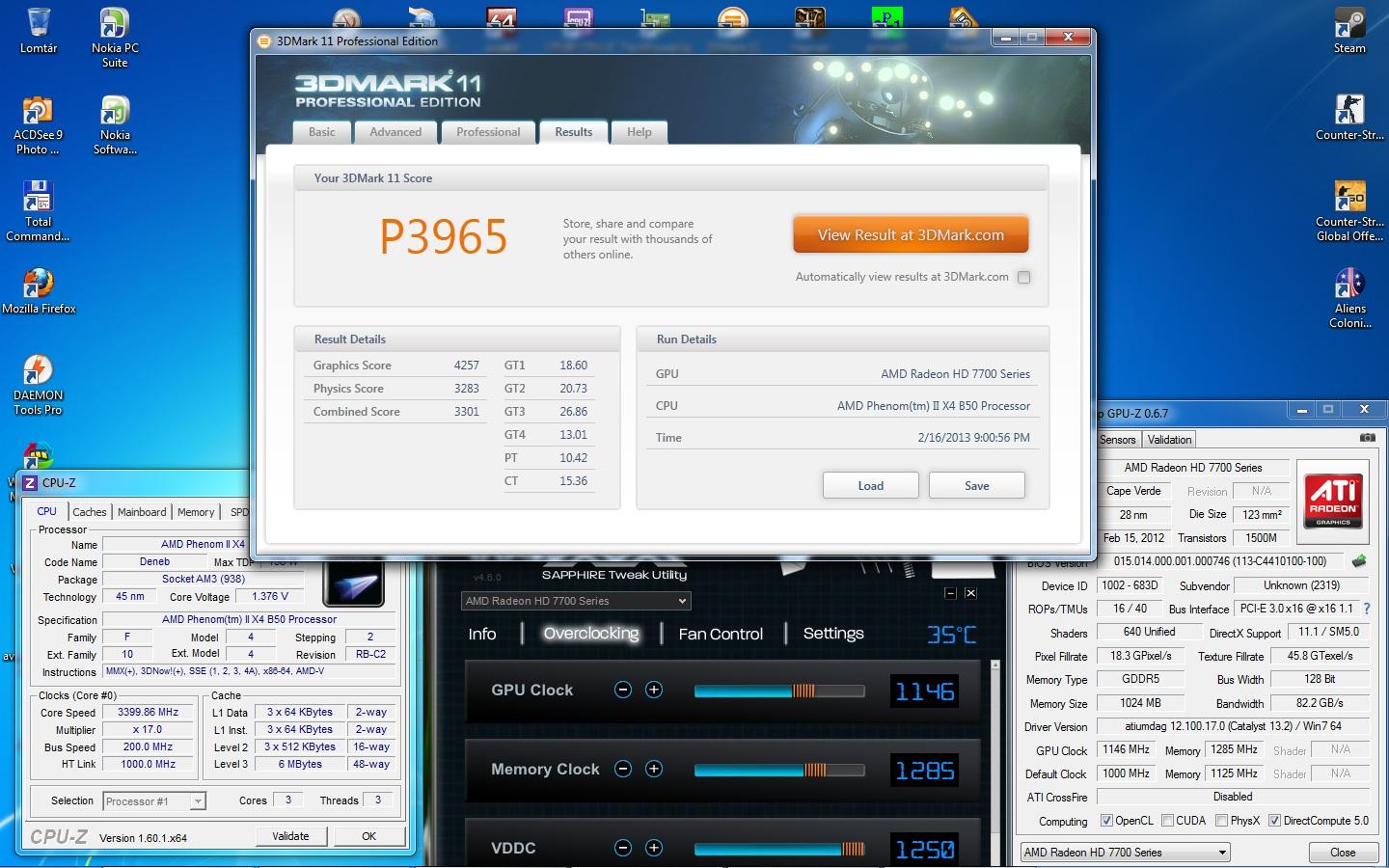Open the Help tab in 3DMark

(x=640, y=132)
